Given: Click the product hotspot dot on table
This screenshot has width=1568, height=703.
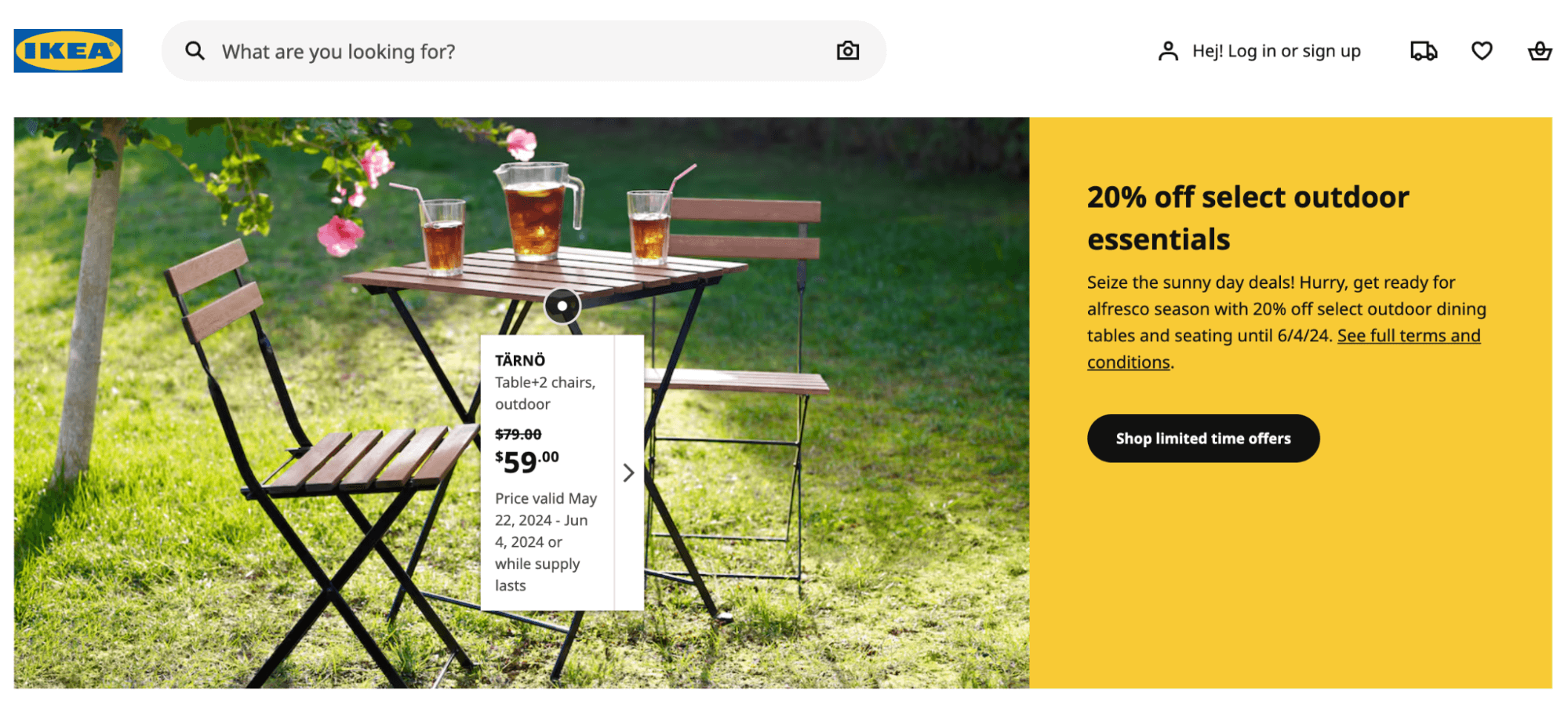Looking at the screenshot, I should (x=562, y=306).
